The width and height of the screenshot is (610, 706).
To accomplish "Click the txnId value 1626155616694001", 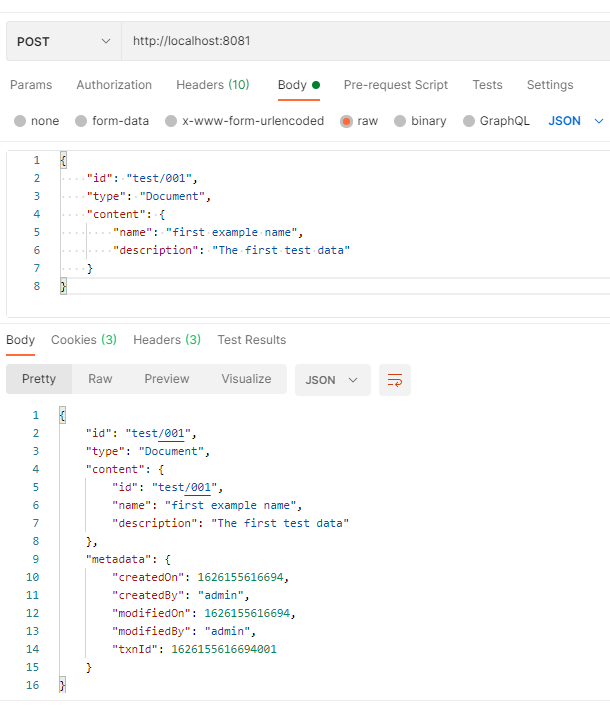I will 224,649.
